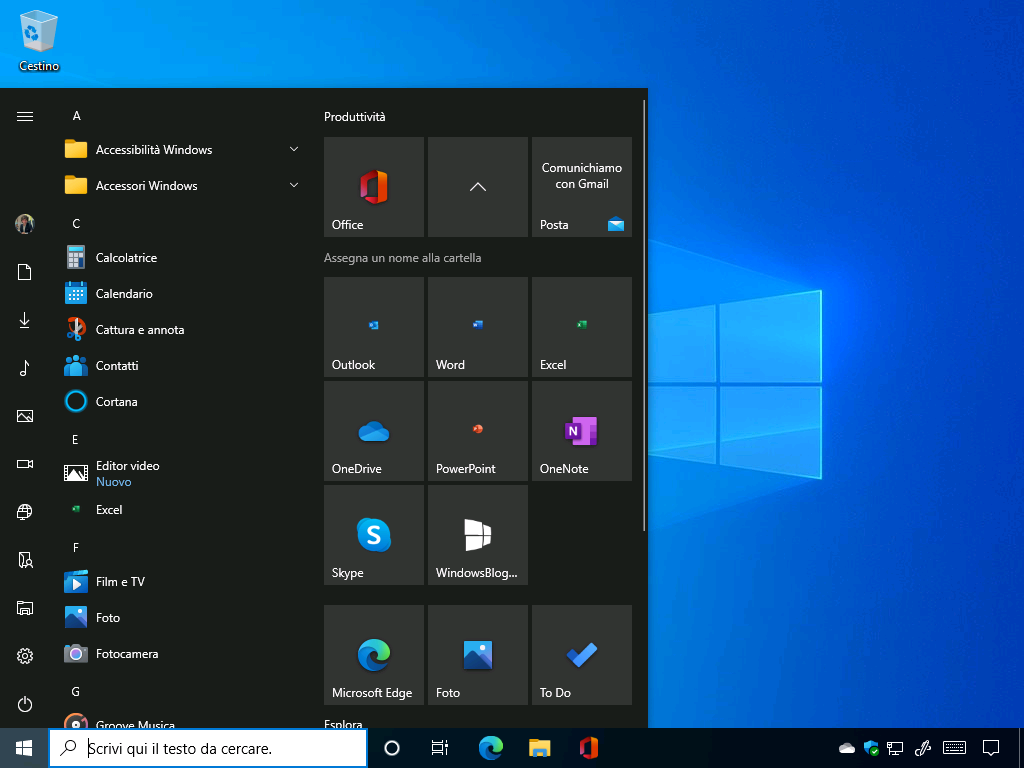The height and width of the screenshot is (768, 1024).
Task: Open Windows Security tray icon
Action: coord(871,748)
